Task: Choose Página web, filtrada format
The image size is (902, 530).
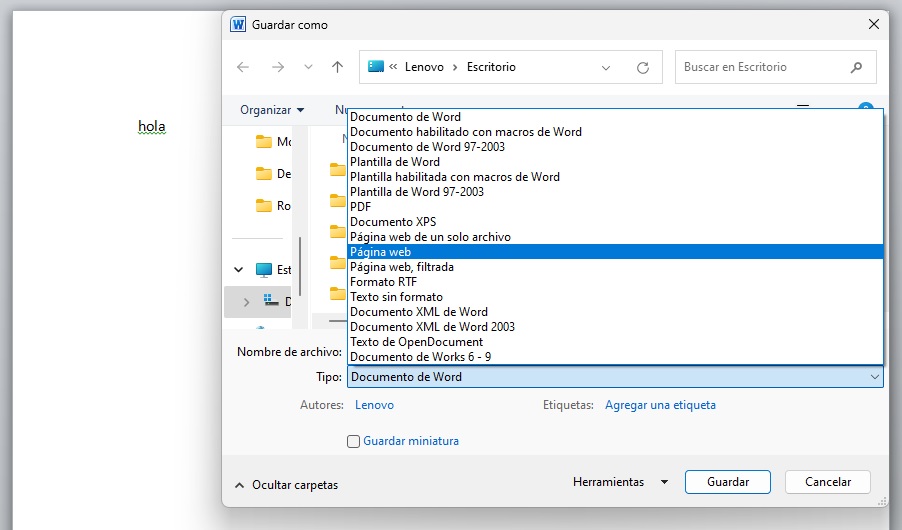Action: click(402, 267)
